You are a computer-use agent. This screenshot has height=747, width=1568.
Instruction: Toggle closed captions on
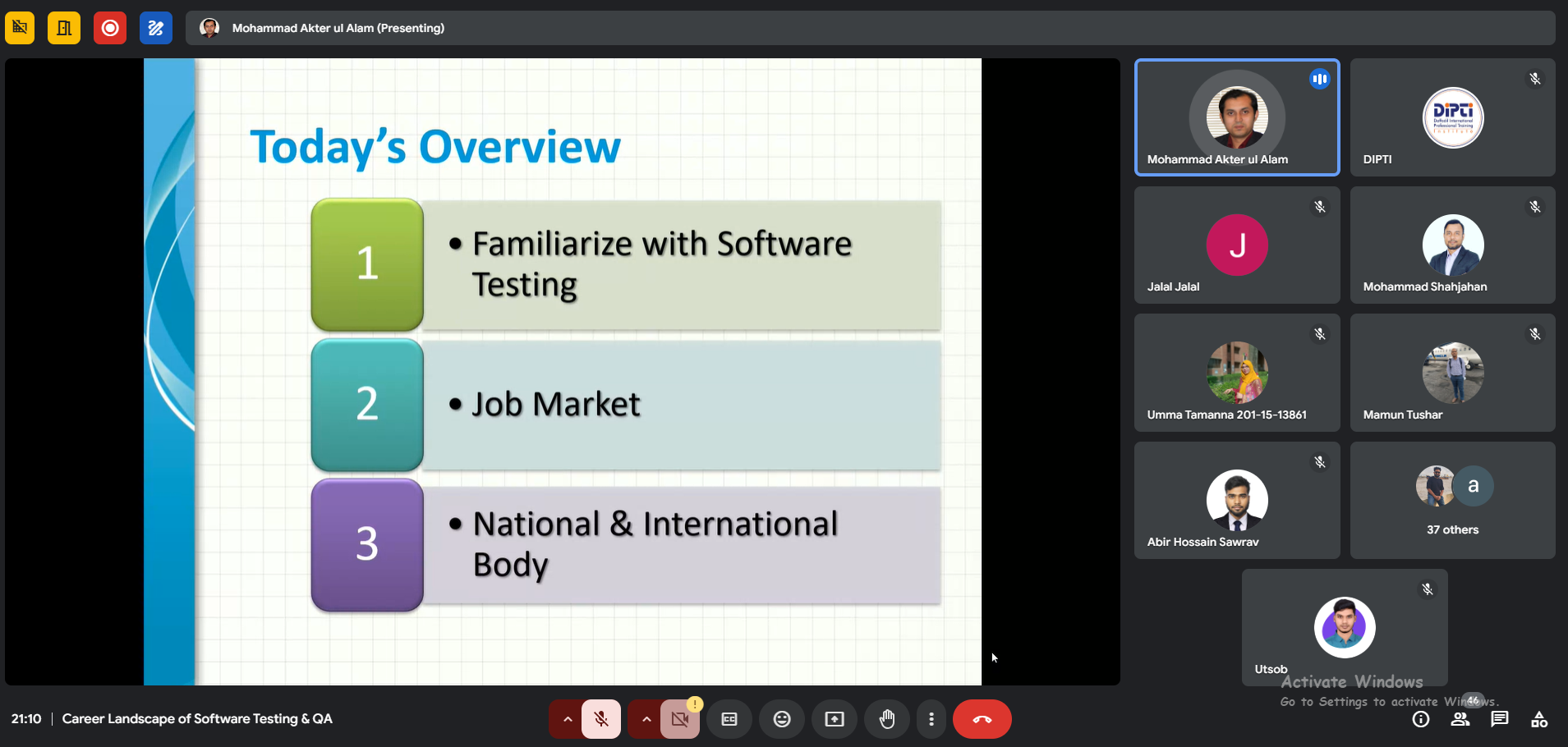tap(729, 719)
